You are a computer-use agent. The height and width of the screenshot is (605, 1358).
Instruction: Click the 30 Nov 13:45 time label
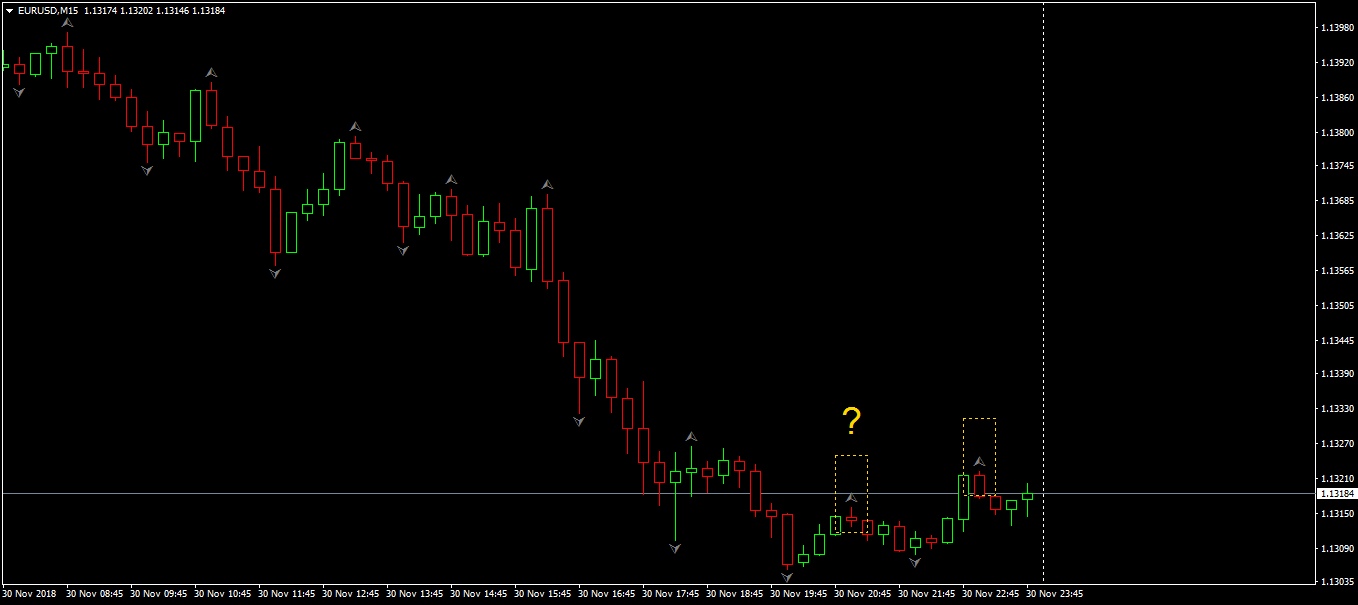point(415,593)
